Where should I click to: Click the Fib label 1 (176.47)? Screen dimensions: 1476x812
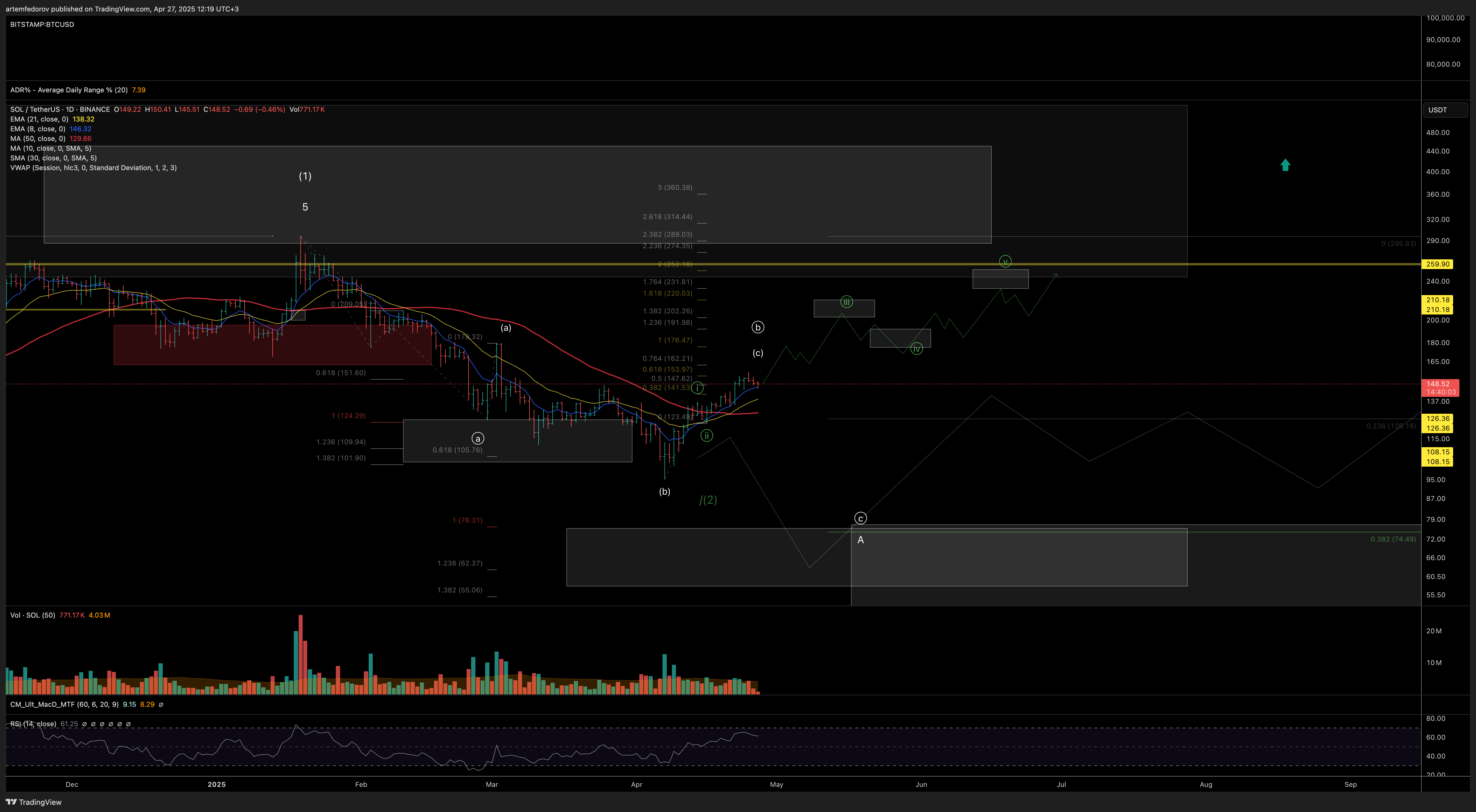click(675, 340)
